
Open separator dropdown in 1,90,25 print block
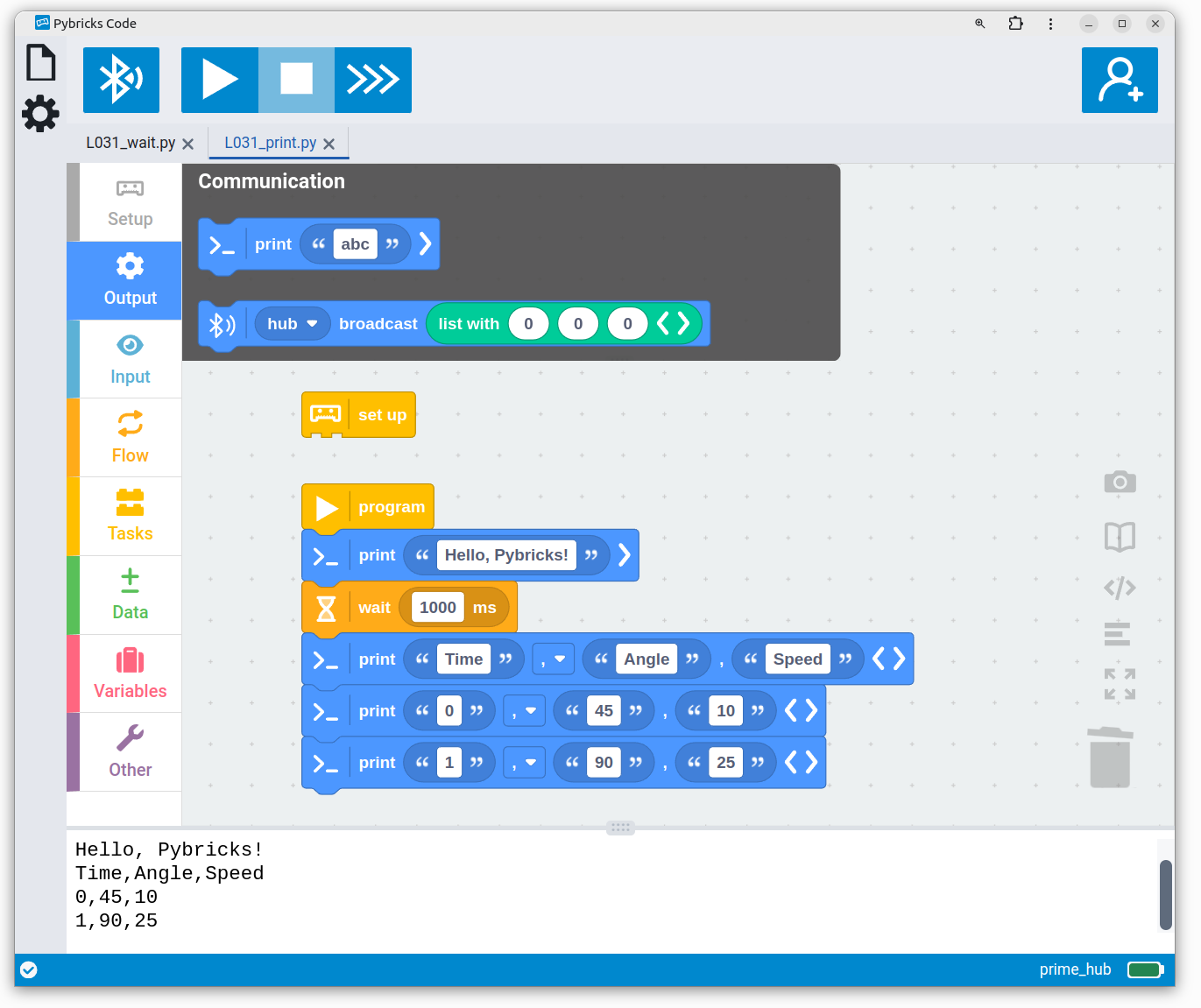pos(525,763)
